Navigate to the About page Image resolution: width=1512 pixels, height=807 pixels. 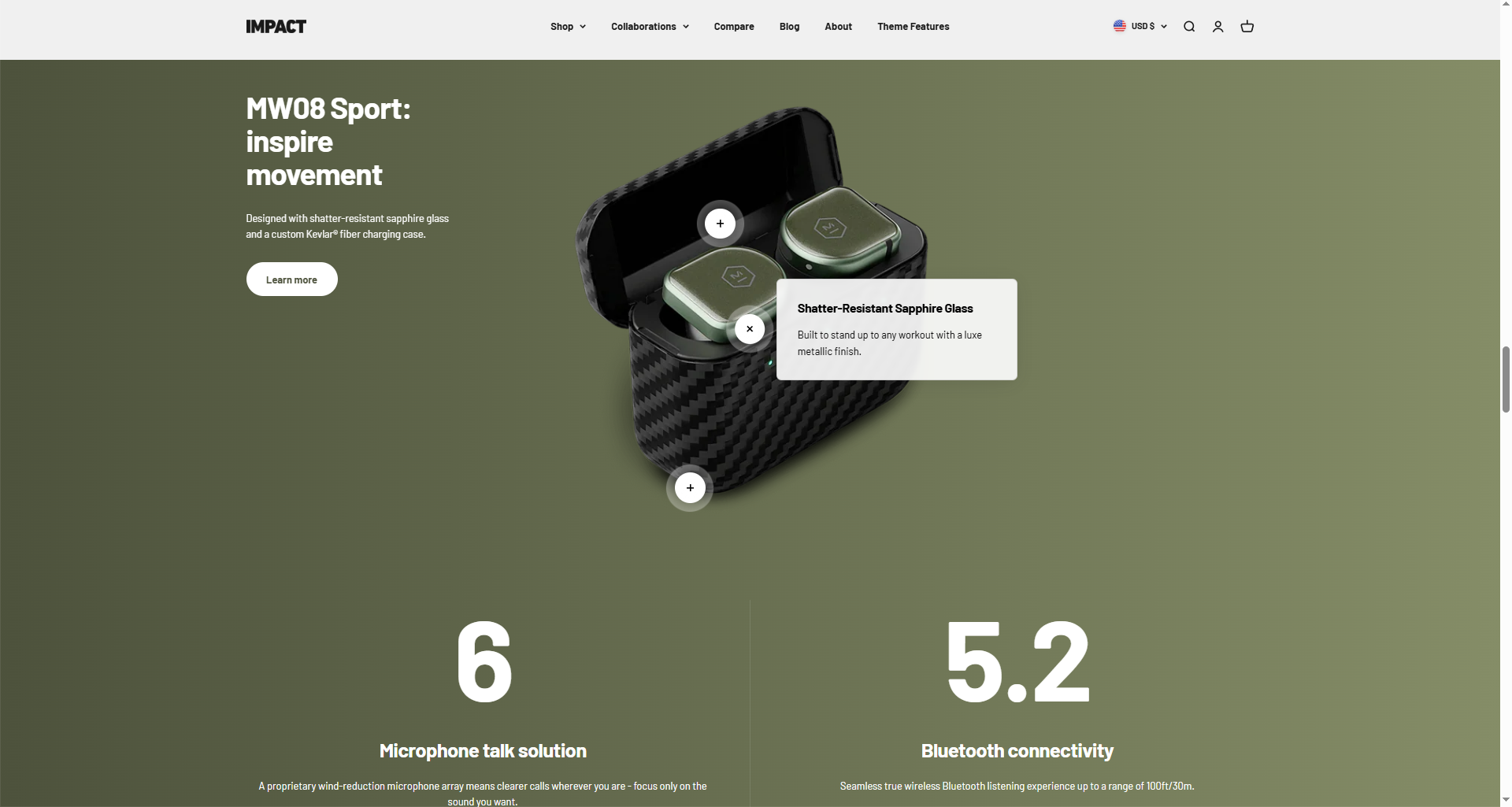838,27
